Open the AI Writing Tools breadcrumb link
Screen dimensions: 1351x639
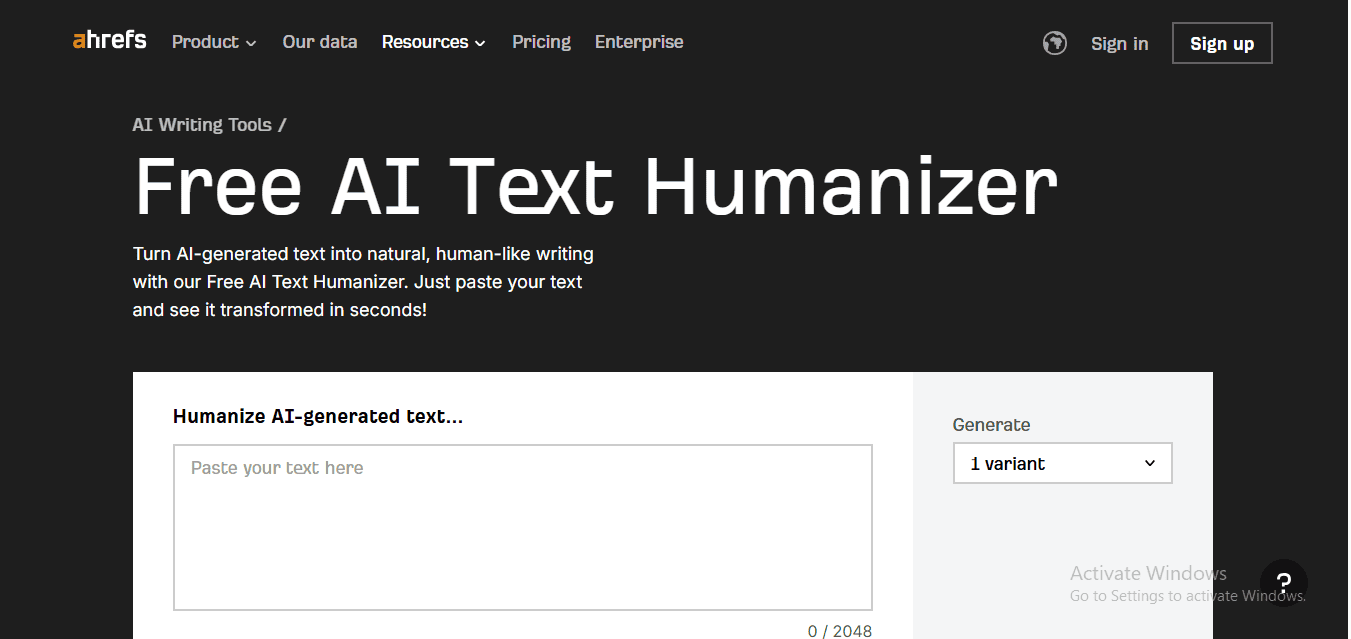click(201, 124)
